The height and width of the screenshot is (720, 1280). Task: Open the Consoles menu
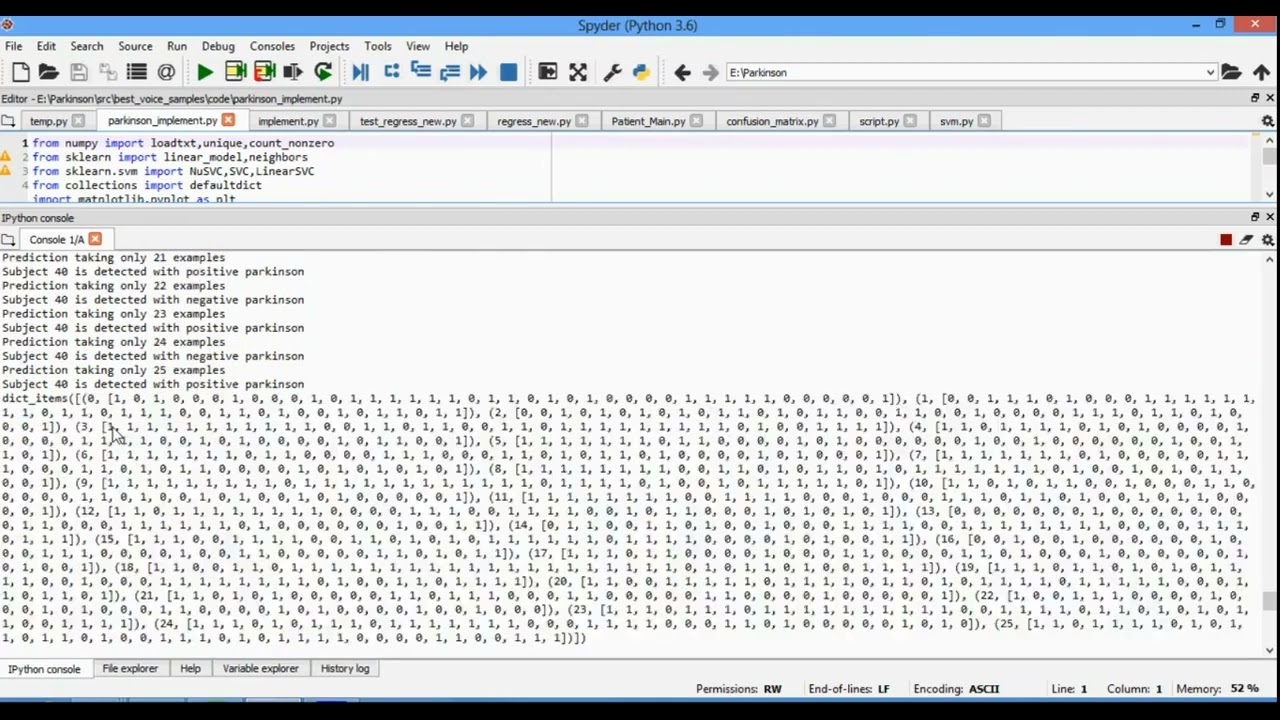pyautogui.click(x=272, y=46)
